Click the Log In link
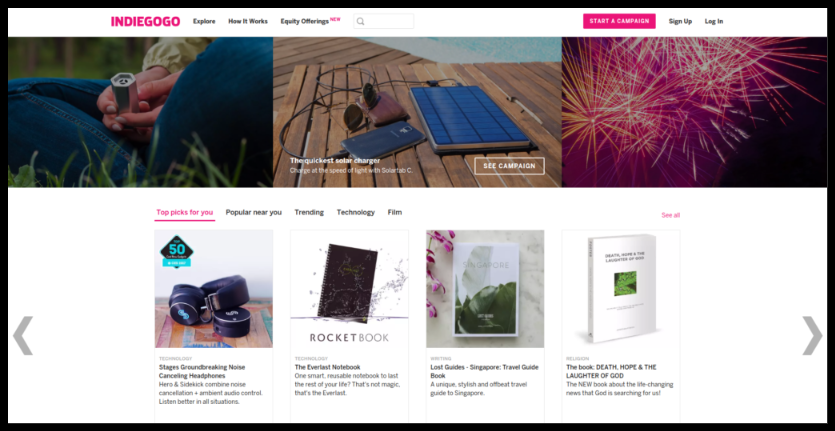 pos(714,21)
